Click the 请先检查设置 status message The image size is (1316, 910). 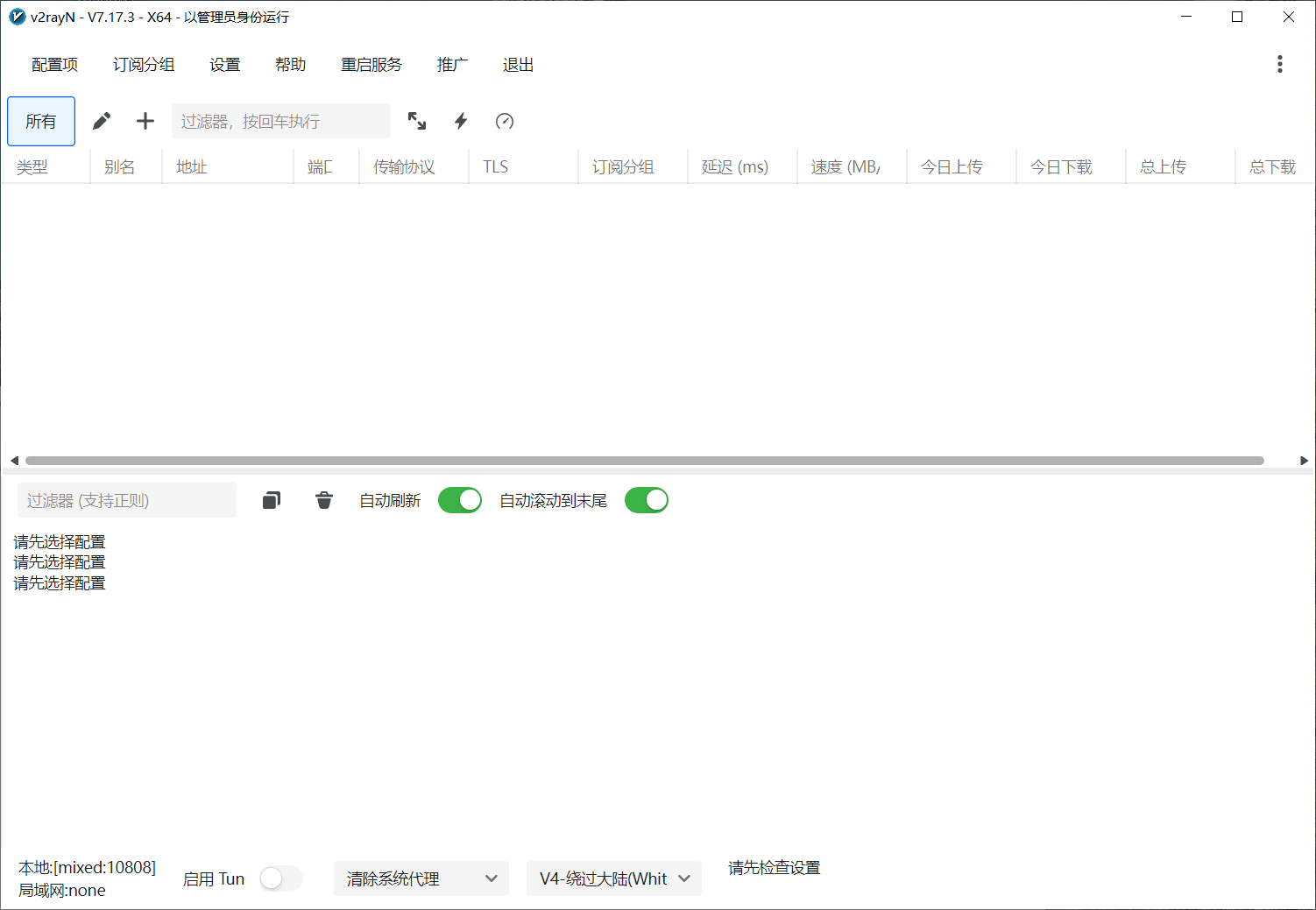[x=775, y=868]
